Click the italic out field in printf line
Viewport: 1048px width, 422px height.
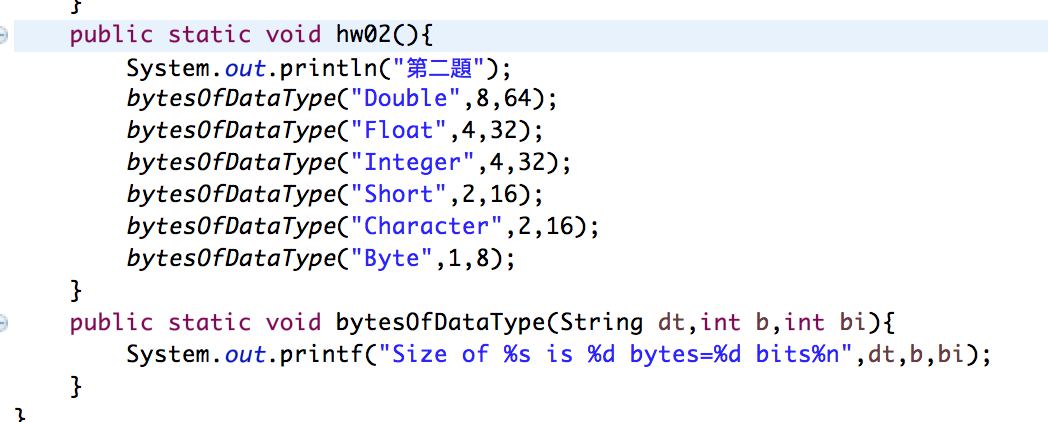[244, 355]
